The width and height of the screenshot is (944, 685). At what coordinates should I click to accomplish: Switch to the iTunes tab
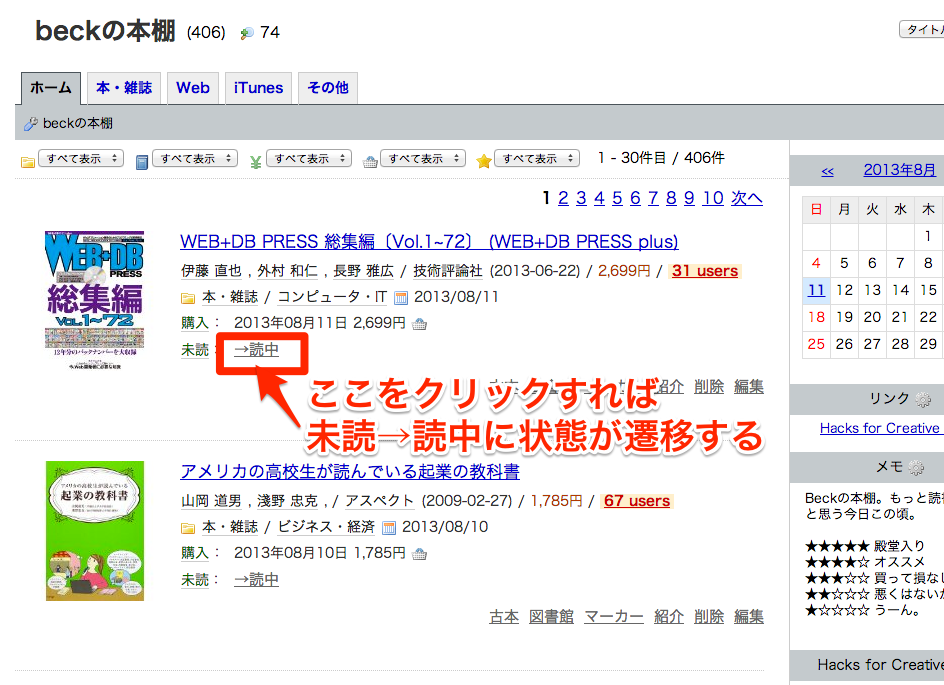click(x=258, y=88)
